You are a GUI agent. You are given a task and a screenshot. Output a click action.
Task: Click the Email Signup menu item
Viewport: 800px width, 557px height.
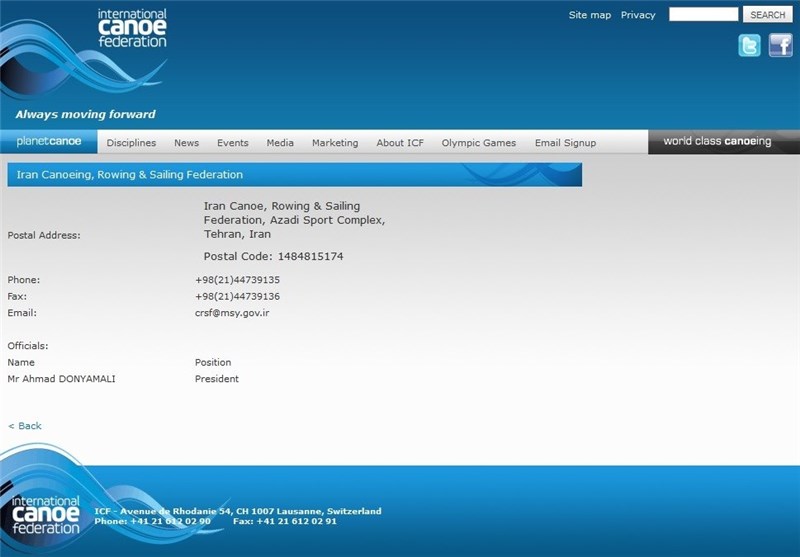[x=565, y=143]
